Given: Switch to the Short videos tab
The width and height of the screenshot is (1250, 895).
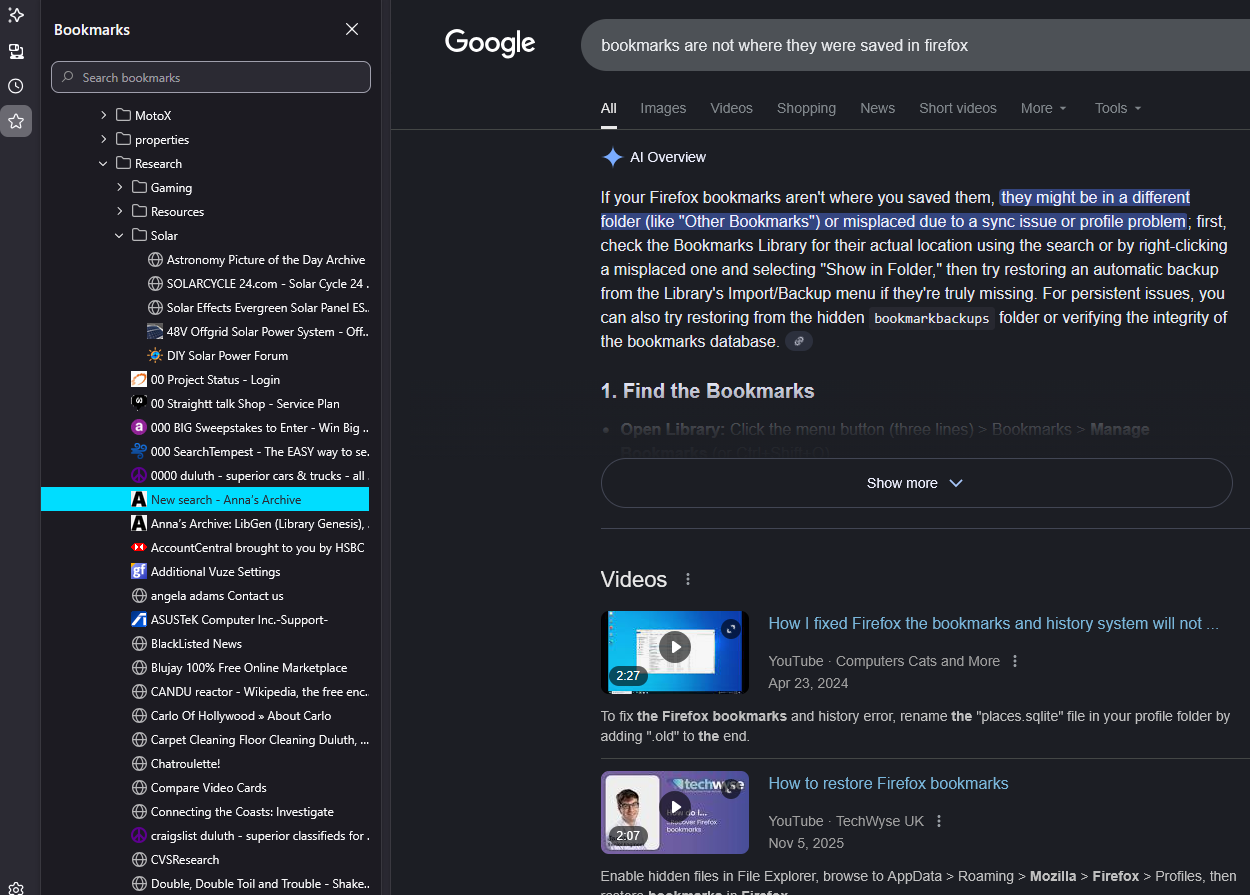Looking at the screenshot, I should click(957, 108).
